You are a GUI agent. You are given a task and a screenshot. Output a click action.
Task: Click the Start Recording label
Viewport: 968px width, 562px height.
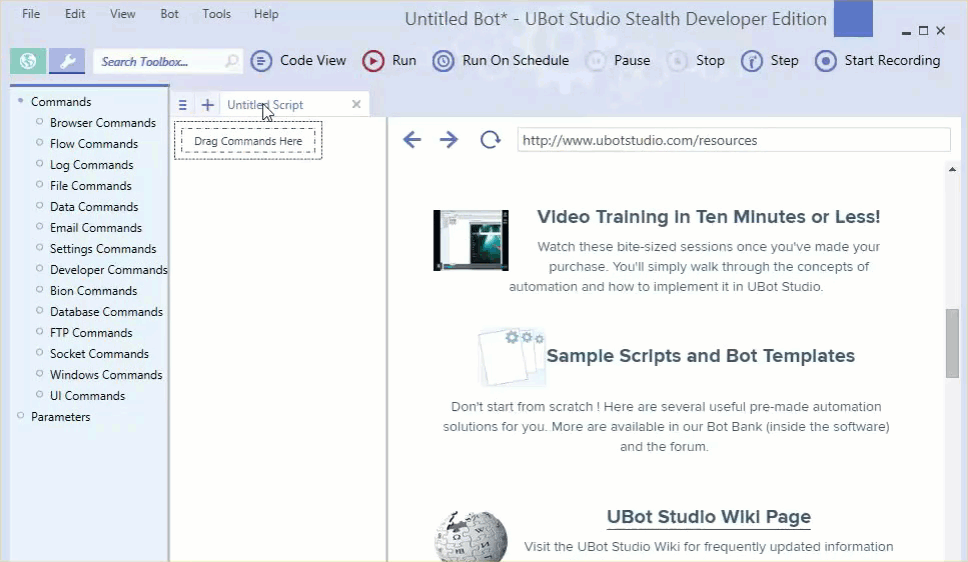pos(892,61)
